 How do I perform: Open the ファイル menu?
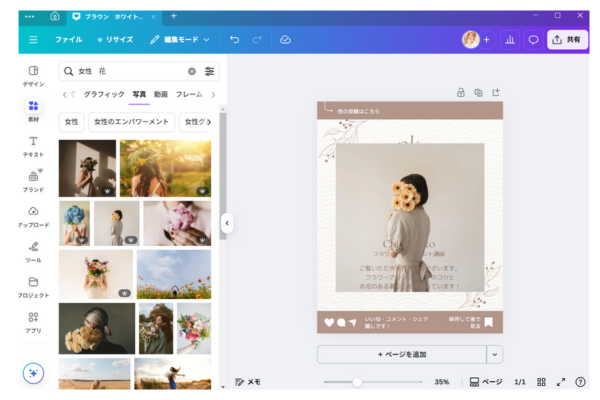(x=68, y=39)
